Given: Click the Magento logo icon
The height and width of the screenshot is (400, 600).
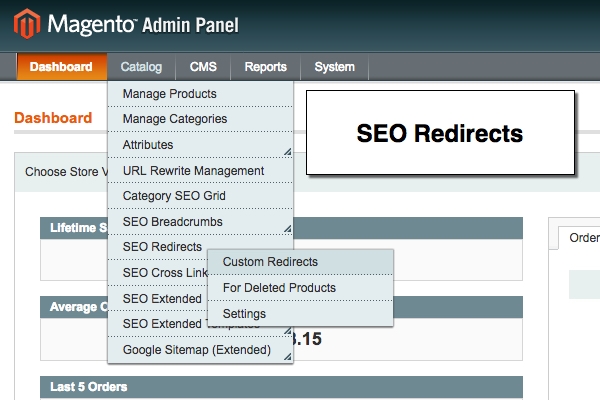Looking at the screenshot, I should tap(27, 24).
